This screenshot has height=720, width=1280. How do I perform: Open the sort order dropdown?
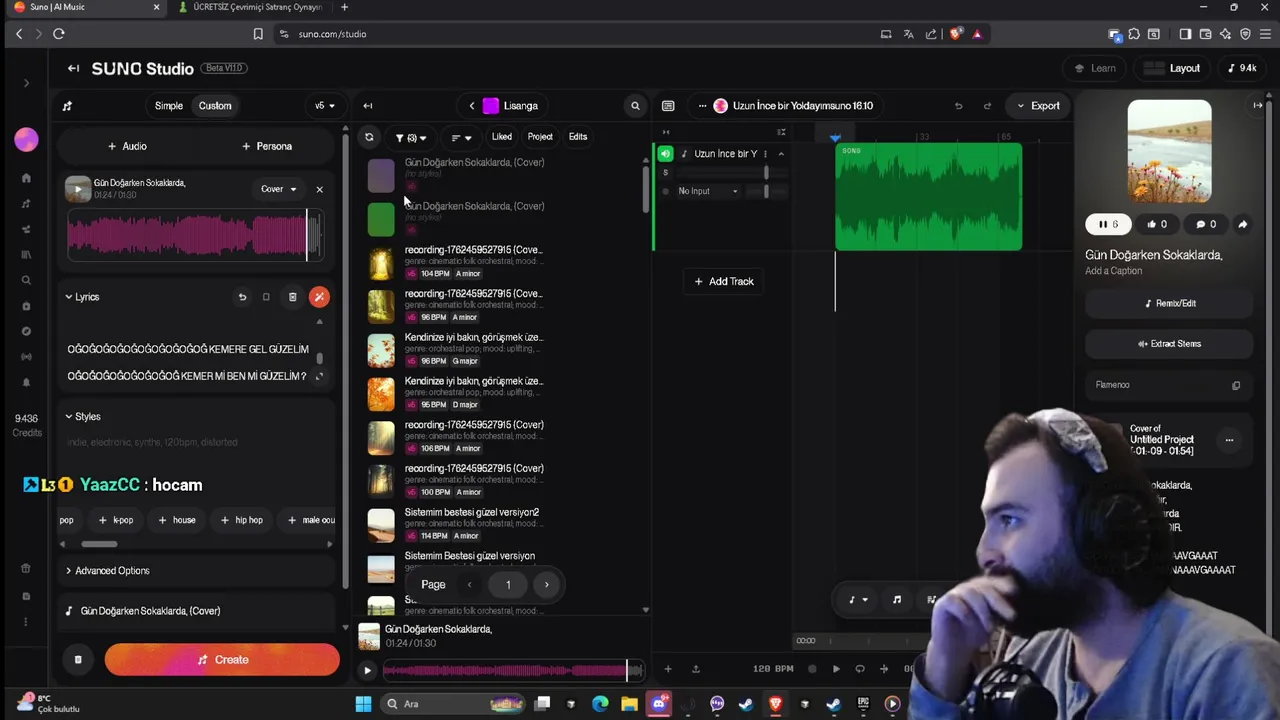coord(461,138)
